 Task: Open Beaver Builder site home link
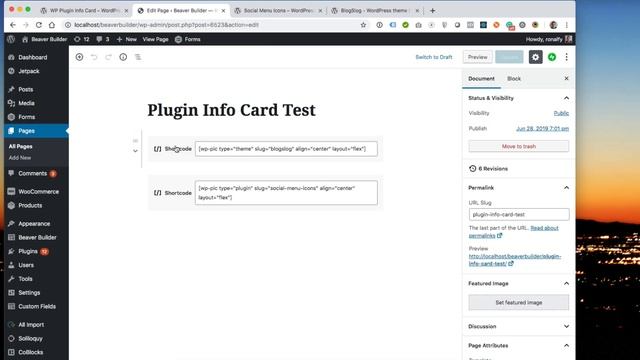pyautogui.click(x=44, y=39)
